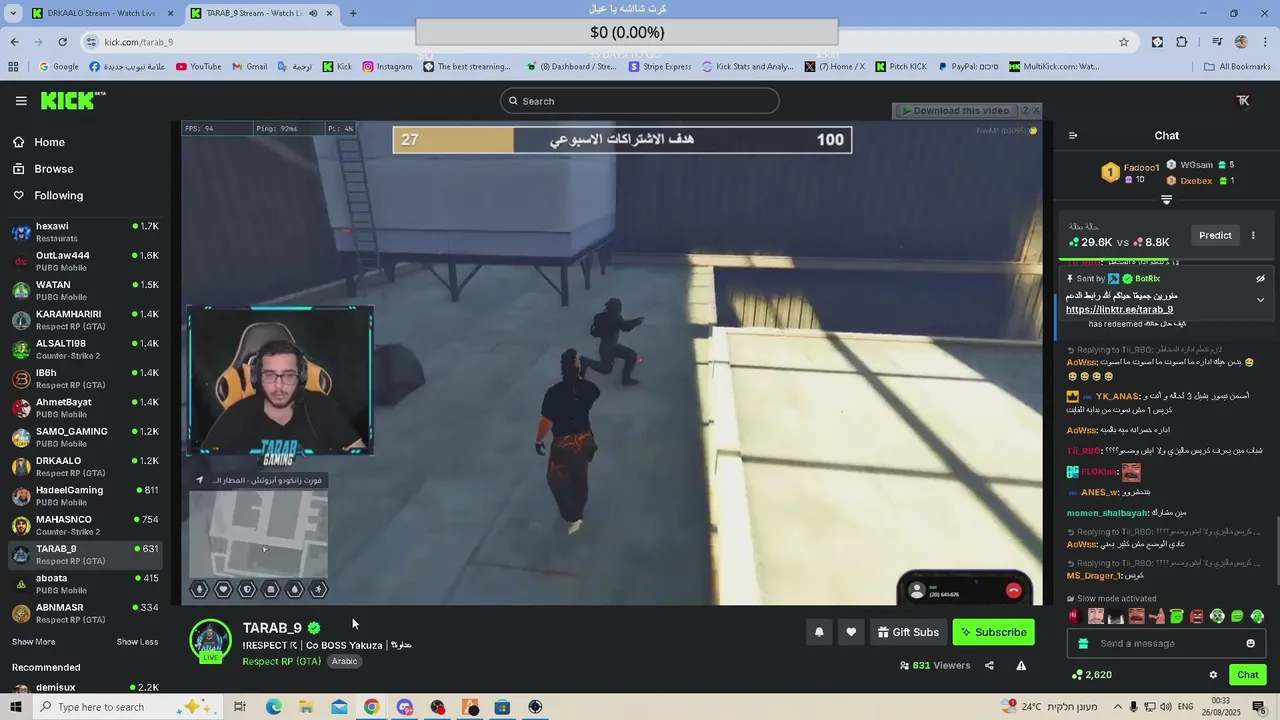Open PayPal bookmark
The image size is (1280, 720).
968,67
